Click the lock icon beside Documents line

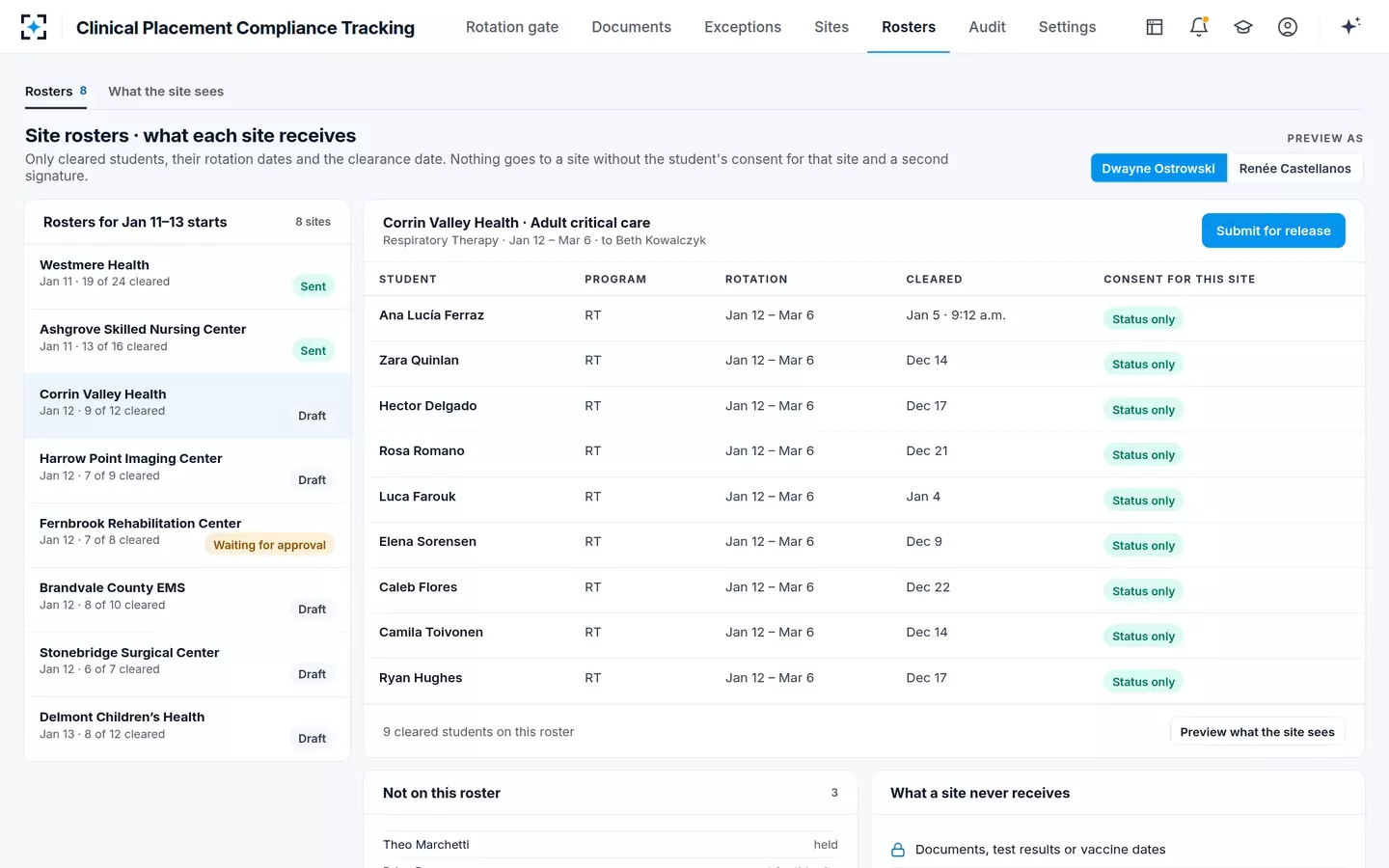point(898,850)
